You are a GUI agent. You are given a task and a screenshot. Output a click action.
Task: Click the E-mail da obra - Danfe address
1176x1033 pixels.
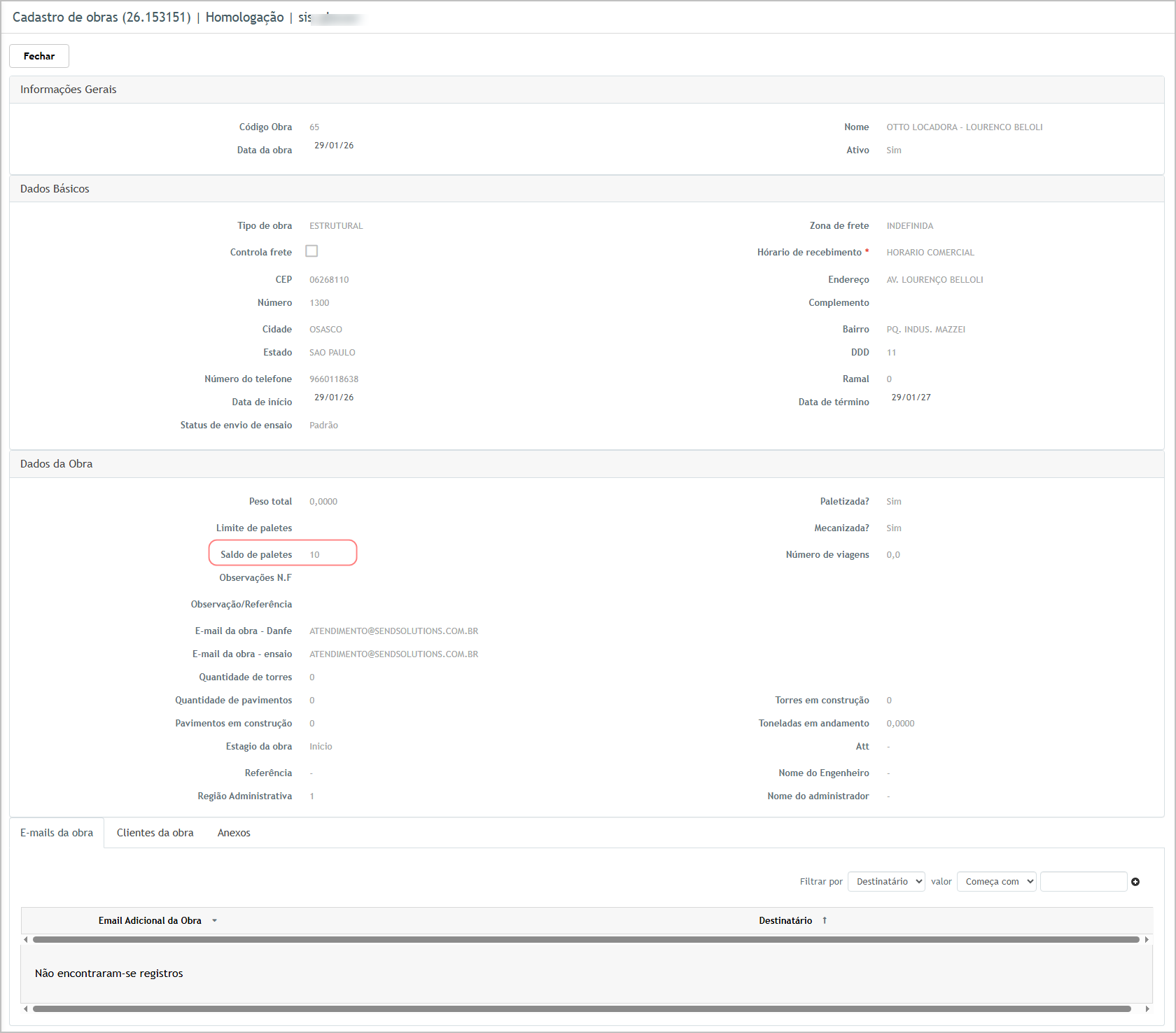tap(393, 631)
